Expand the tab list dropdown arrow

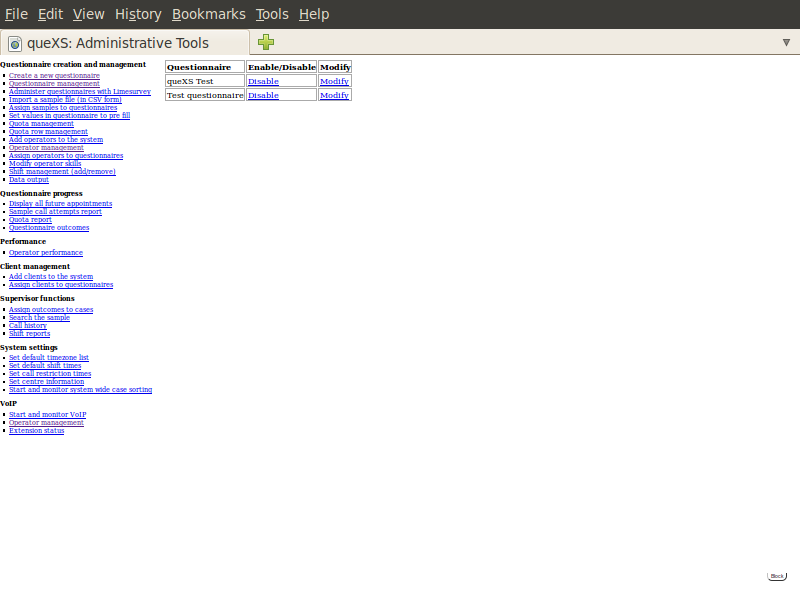[x=786, y=42]
